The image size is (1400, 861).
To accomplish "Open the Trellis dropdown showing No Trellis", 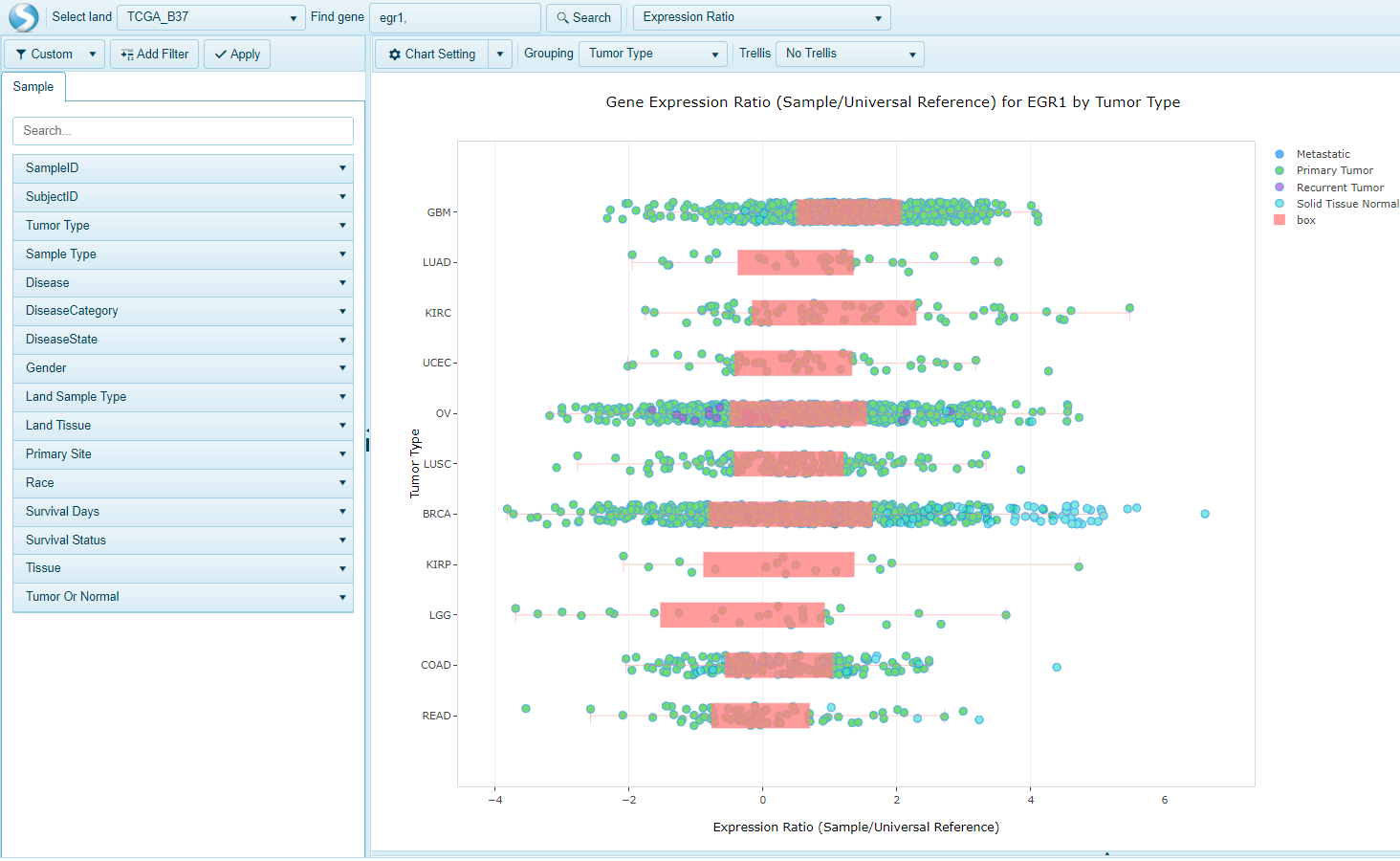I will (x=849, y=54).
